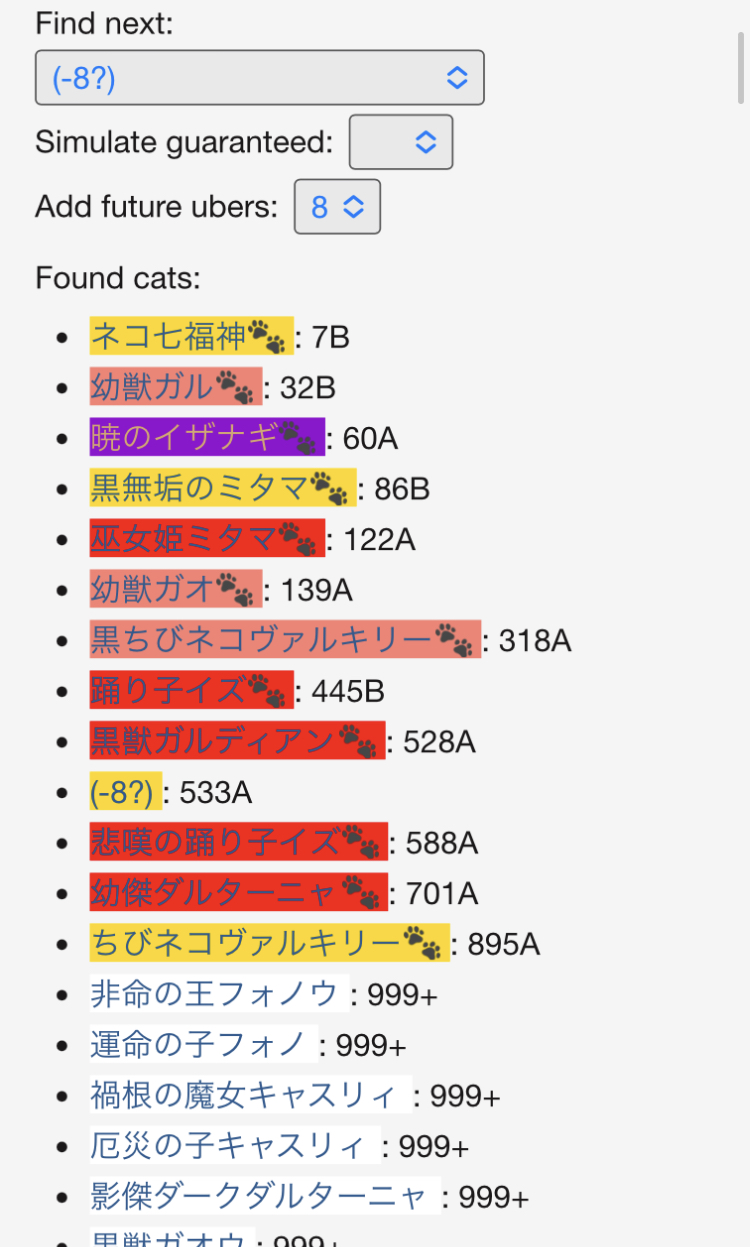The image size is (750, 1247).
Task: Click the paw icon beside ネコ七福神
Action: pos(267,337)
